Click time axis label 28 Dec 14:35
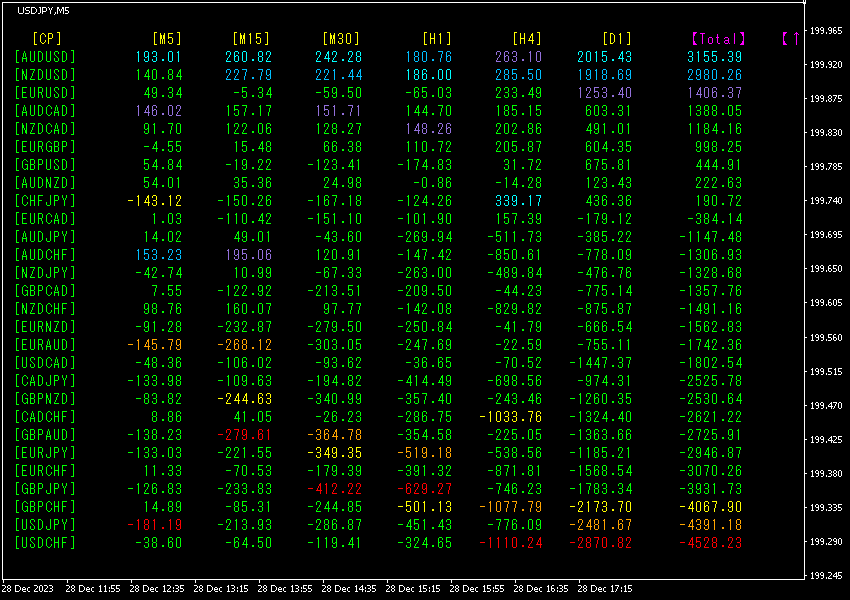The height and width of the screenshot is (600, 850). point(349,589)
